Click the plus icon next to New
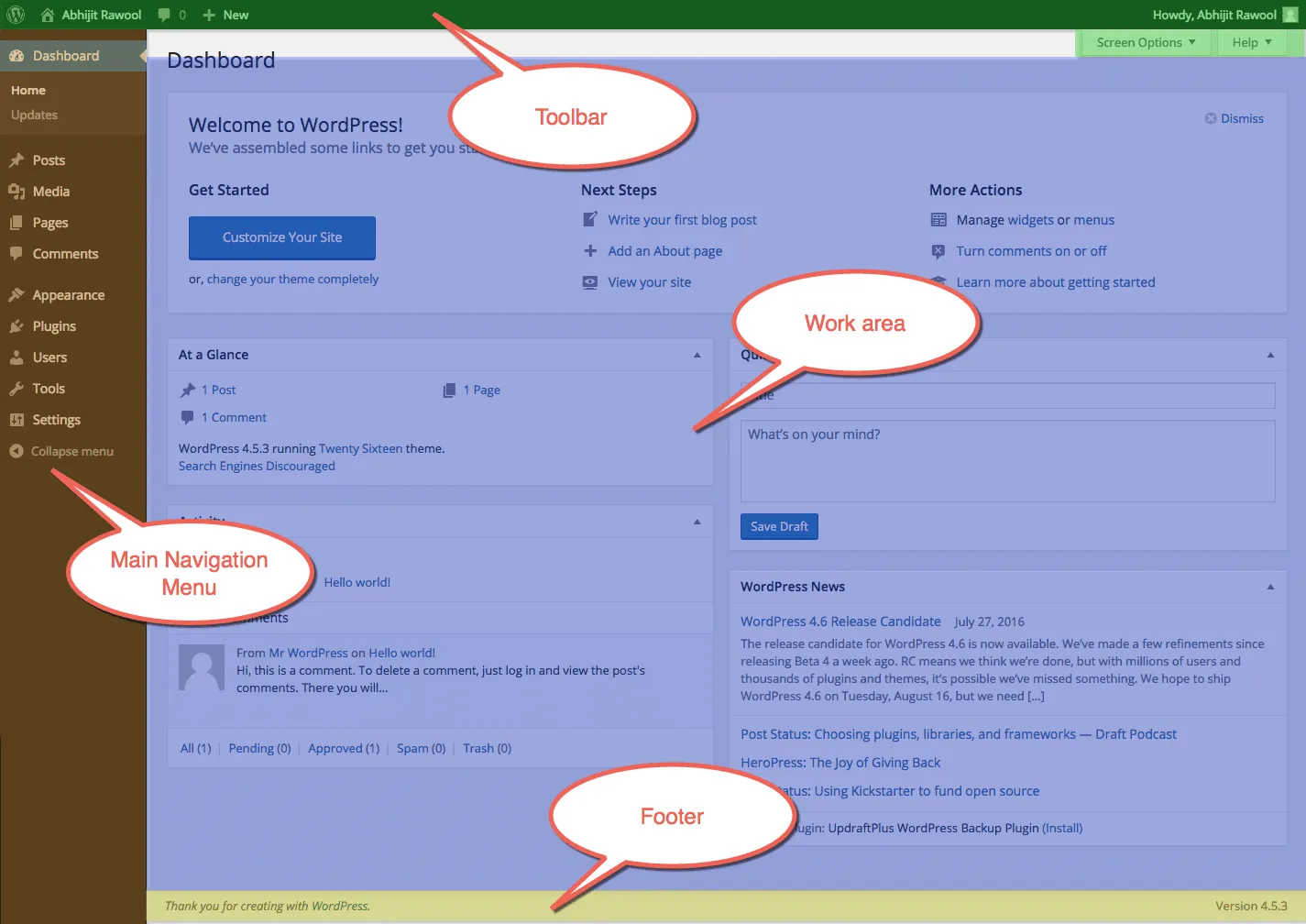The height and width of the screenshot is (924, 1306). point(209,15)
